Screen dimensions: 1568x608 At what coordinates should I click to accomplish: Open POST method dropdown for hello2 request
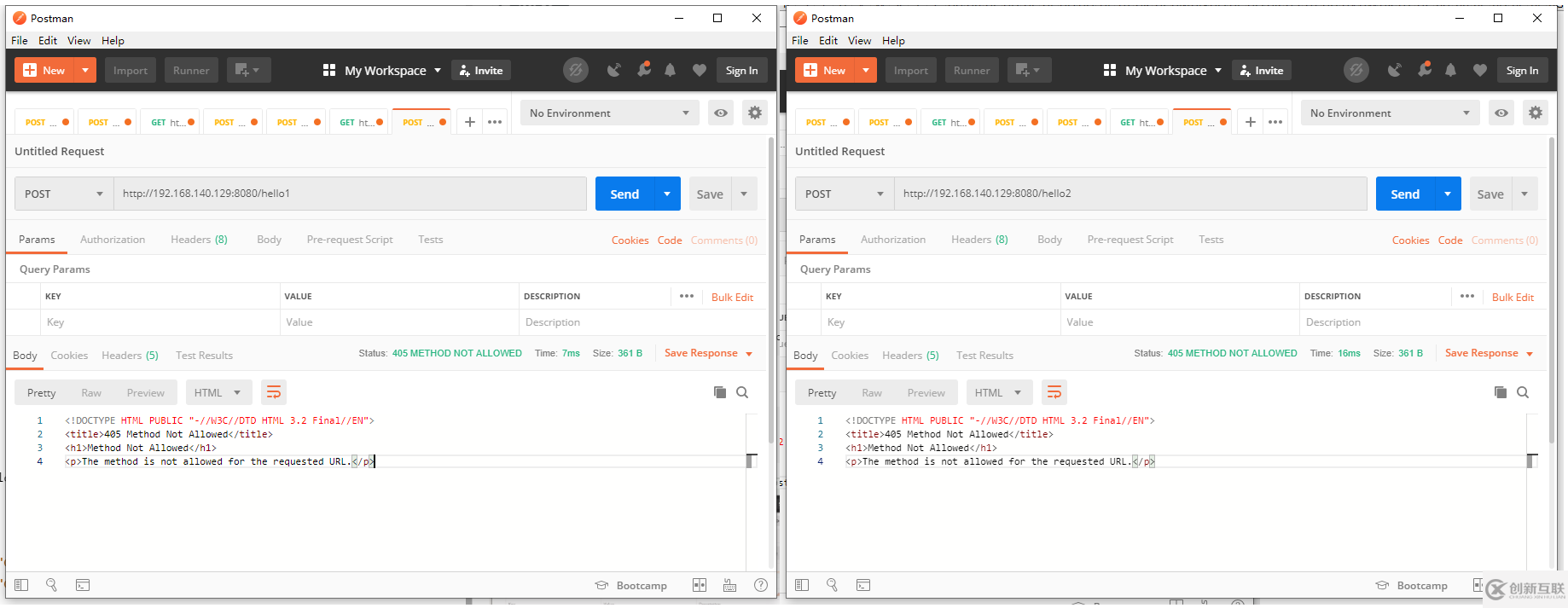point(845,194)
